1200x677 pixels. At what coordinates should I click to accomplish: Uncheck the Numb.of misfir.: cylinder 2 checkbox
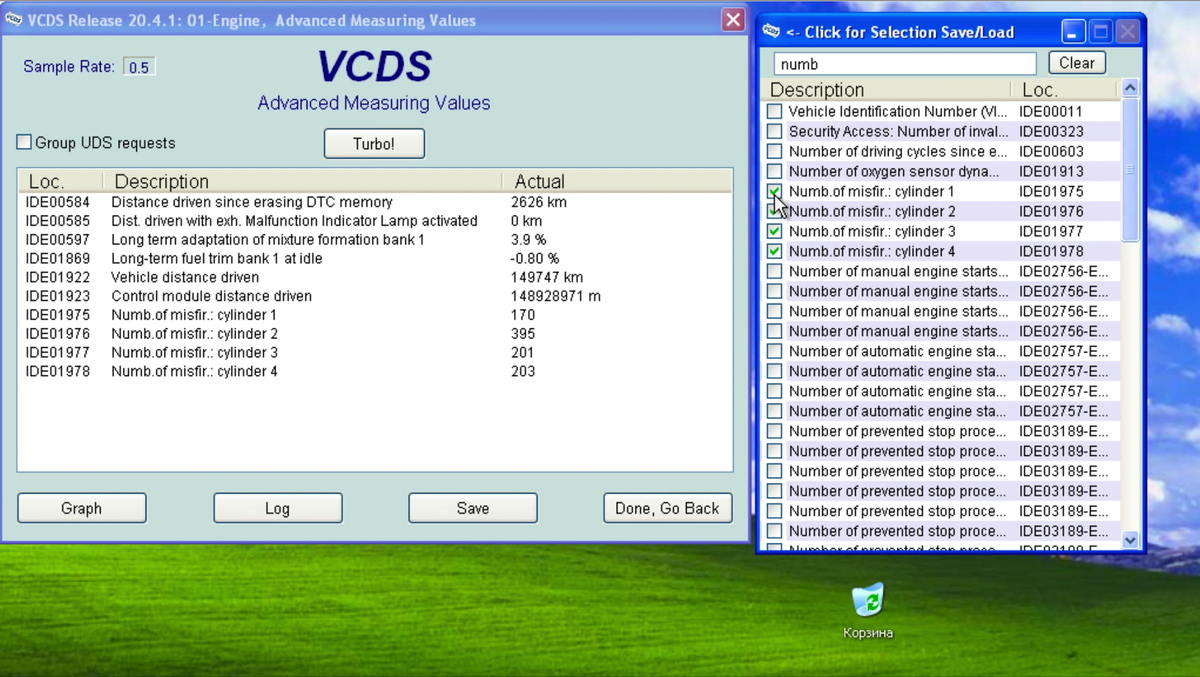774,211
